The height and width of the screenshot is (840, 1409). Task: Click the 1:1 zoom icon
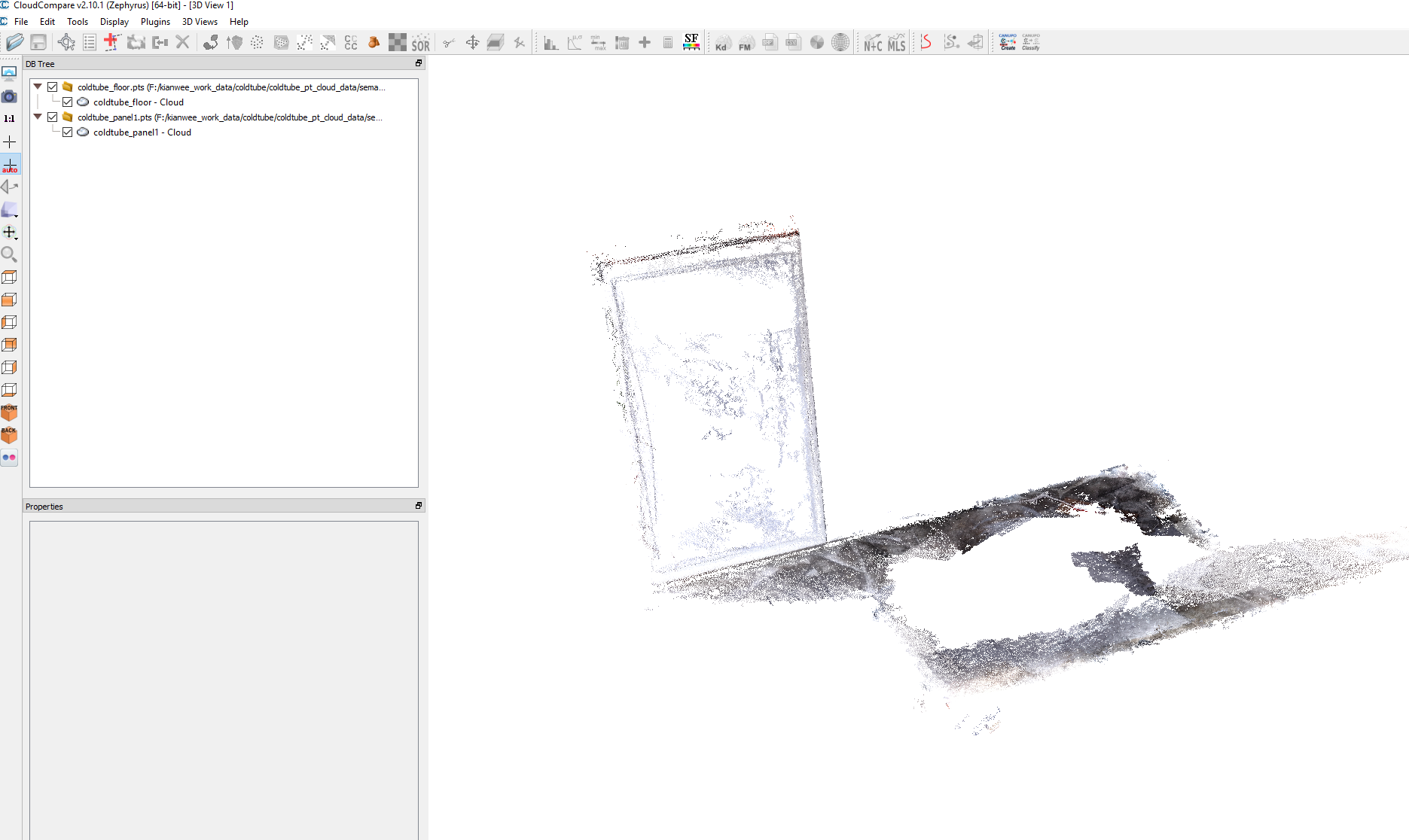9,119
